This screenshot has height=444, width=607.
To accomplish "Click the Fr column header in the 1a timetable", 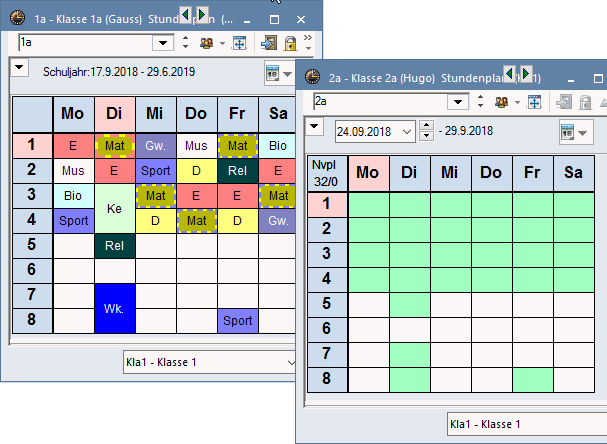I will pos(238,114).
